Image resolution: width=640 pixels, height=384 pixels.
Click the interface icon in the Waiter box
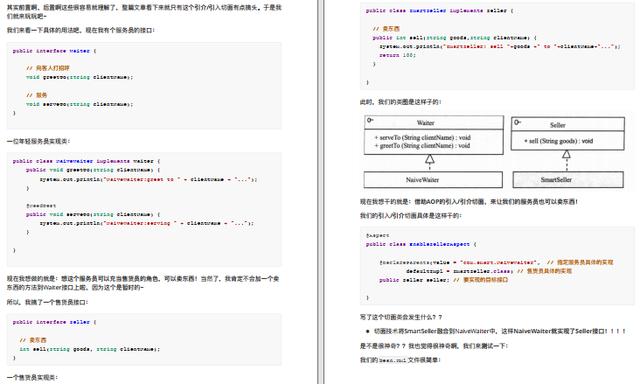tap(370, 120)
